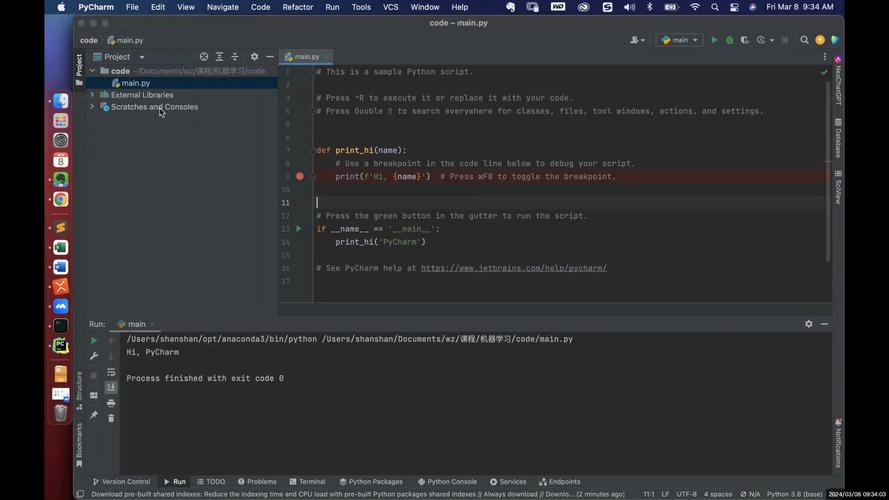Rerun main in Run tool window
Viewport: 889px width, 500px height.
(x=94, y=340)
